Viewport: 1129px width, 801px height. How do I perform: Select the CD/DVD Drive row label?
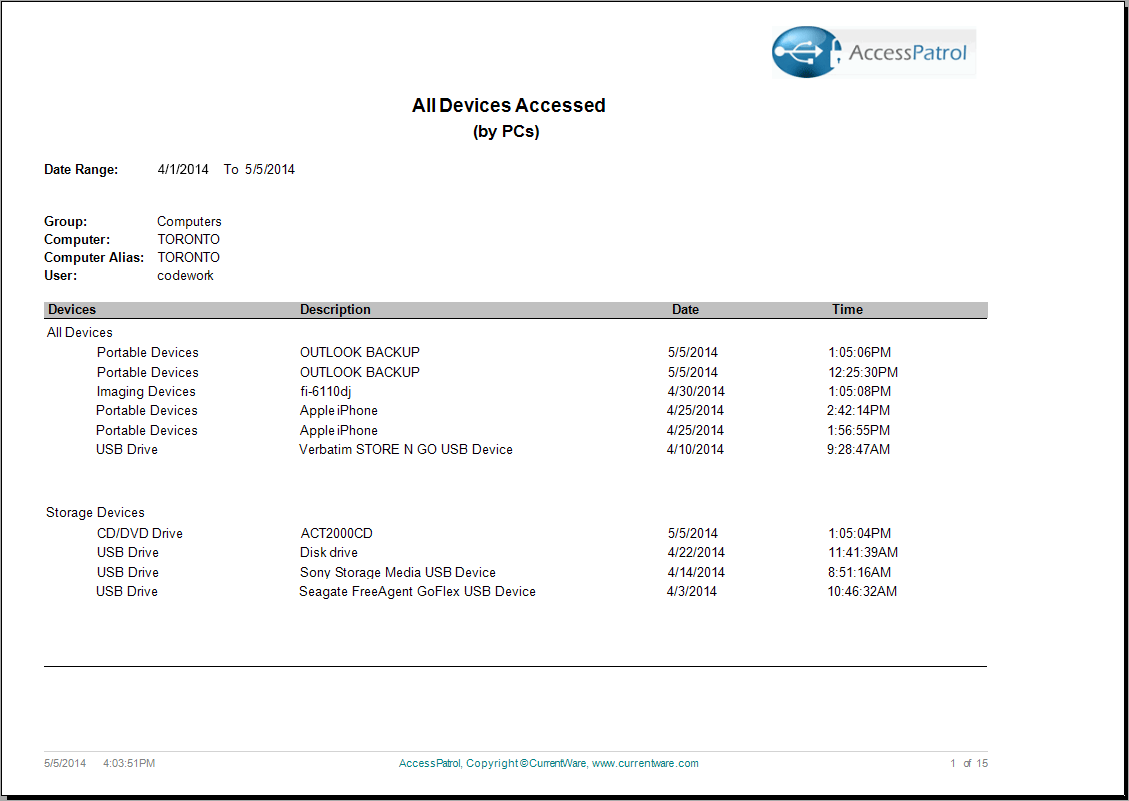coord(140,533)
